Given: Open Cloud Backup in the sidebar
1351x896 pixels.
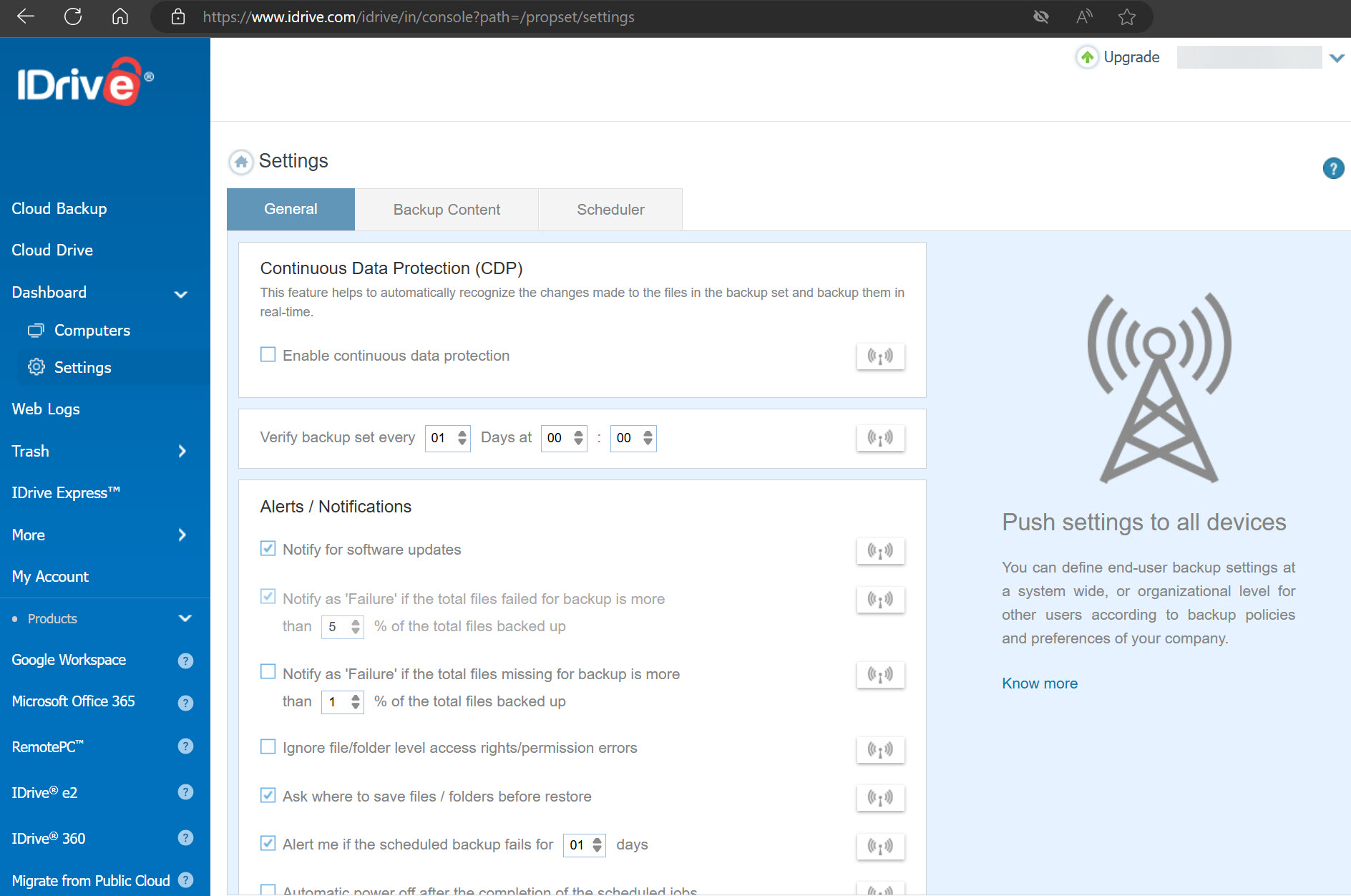Looking at the screenshot, I should [59, 208].
